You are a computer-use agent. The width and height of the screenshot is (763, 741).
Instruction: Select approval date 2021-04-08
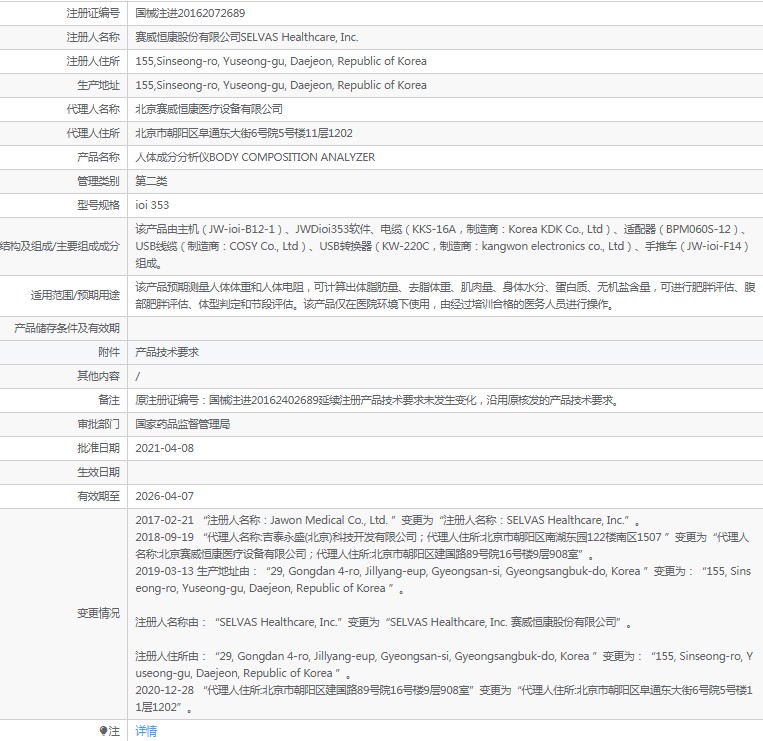pos(164,448)
